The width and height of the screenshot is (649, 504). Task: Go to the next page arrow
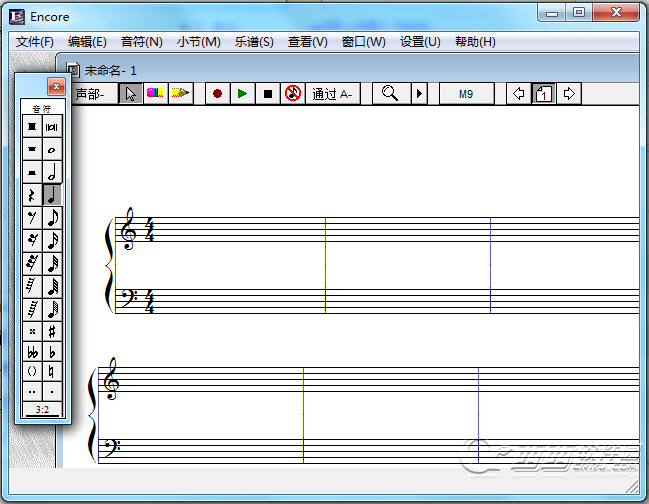pos(569,94)
